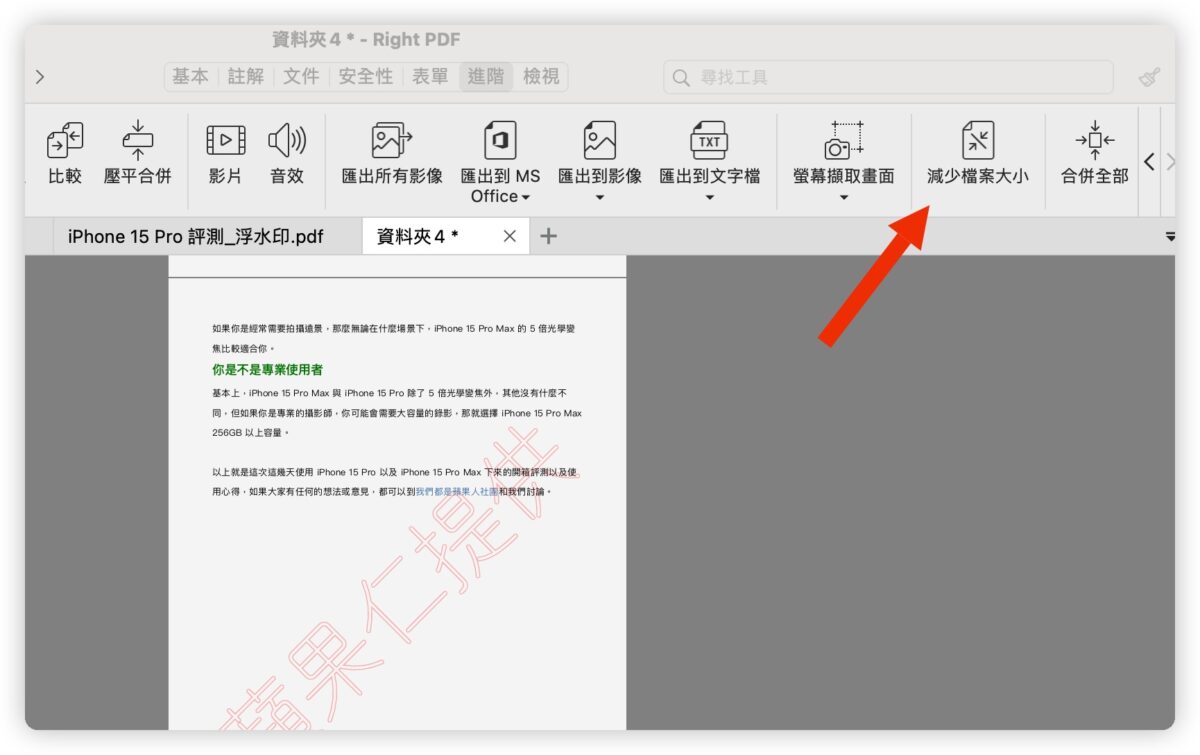The height and width of the screenshot is (755, 1200).
Task: Click the brush icon beside the search field
Action: (x=1149, y=77)
